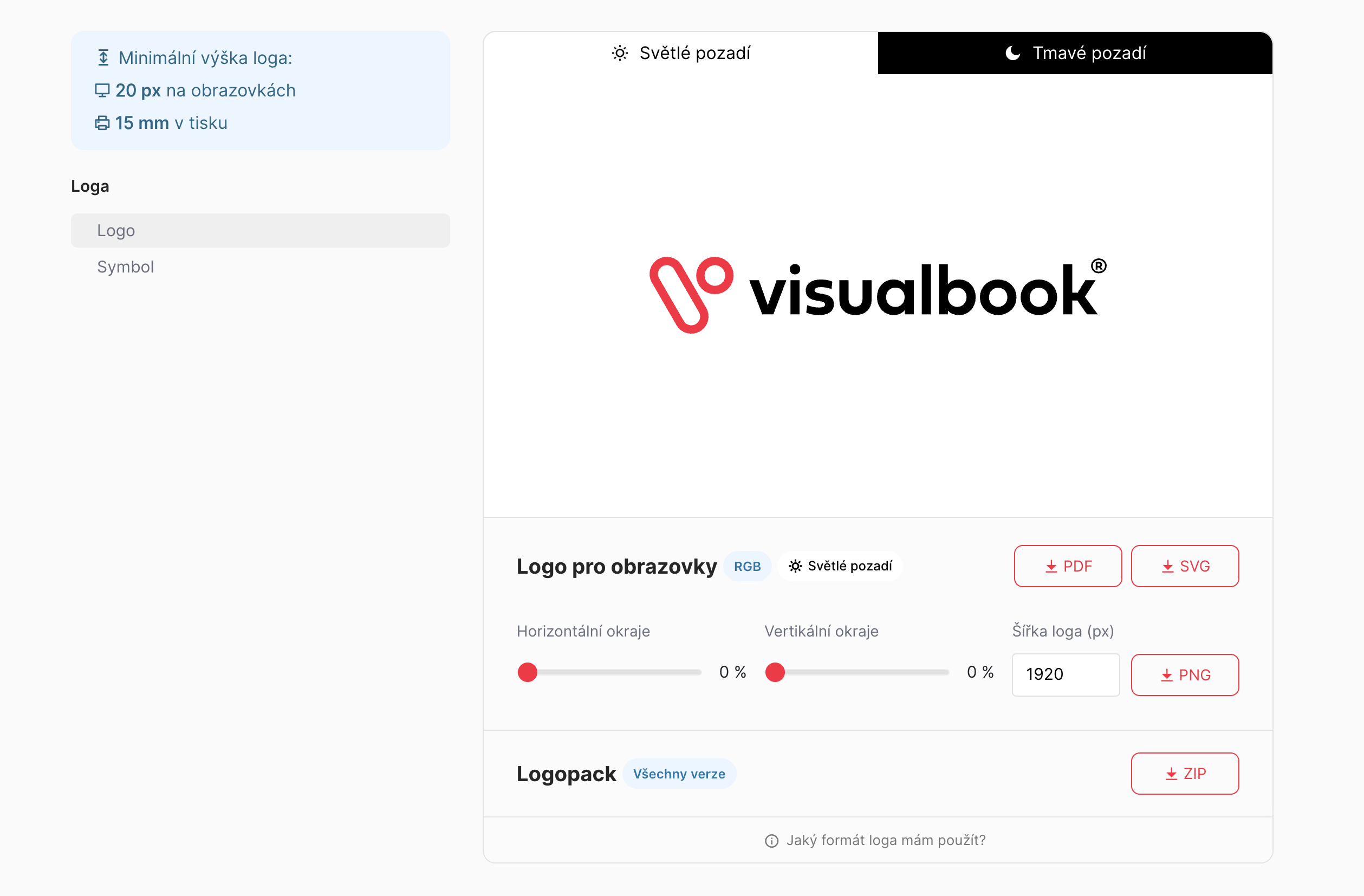This screenshot has width=1364, height=896.
Task: Click the Horizontální okraje 0 % value
Action: (732, 672)
